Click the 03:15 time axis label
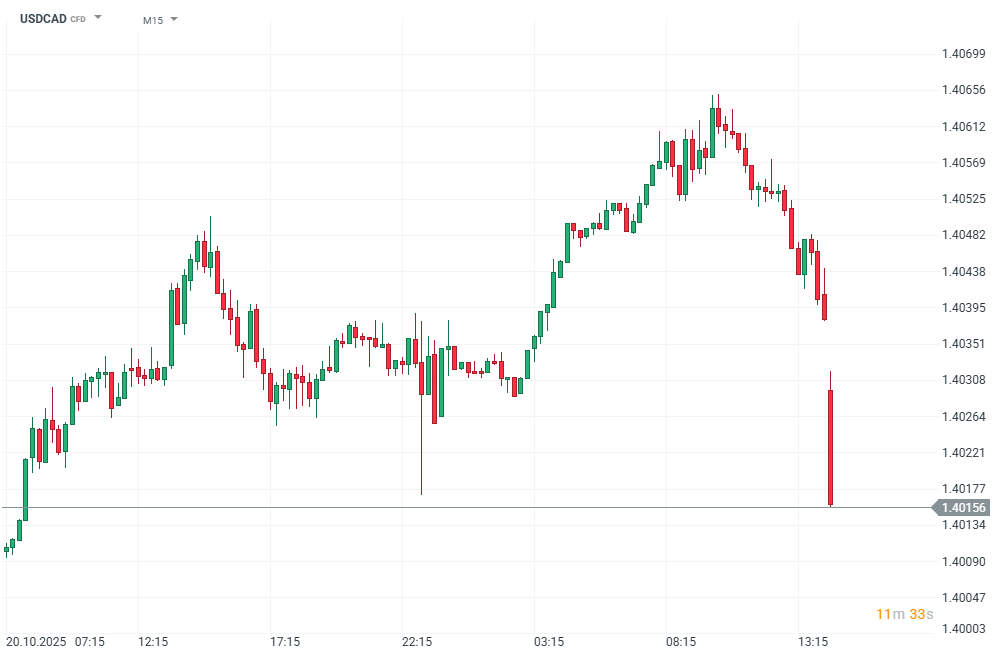This screenshot has height=659, width=1002. pos(549,641)
